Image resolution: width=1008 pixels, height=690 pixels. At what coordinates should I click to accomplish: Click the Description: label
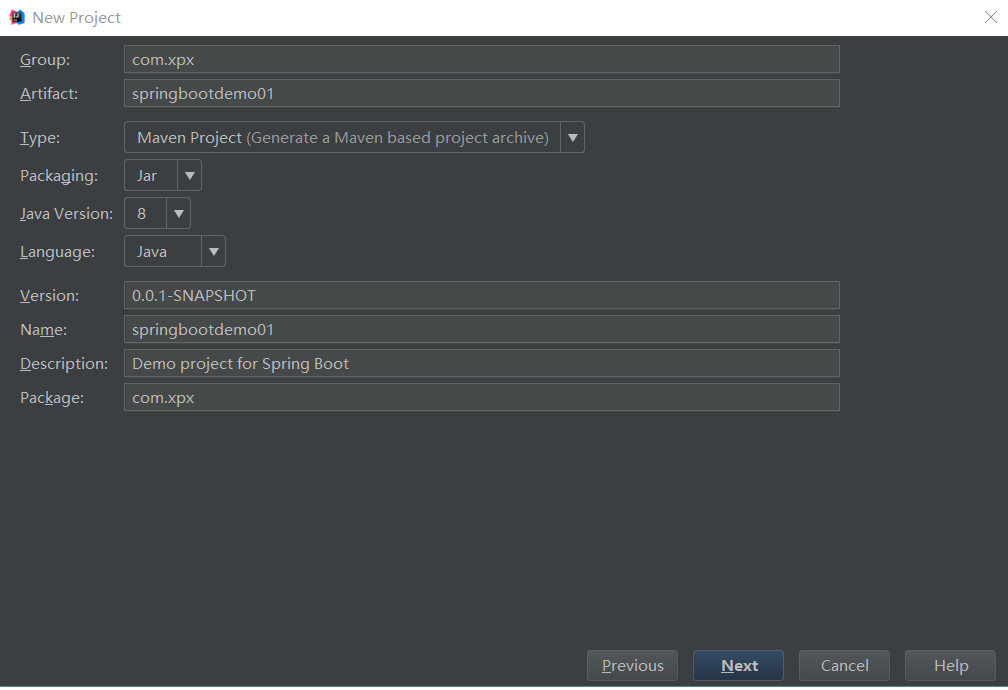tap(64, 364)
